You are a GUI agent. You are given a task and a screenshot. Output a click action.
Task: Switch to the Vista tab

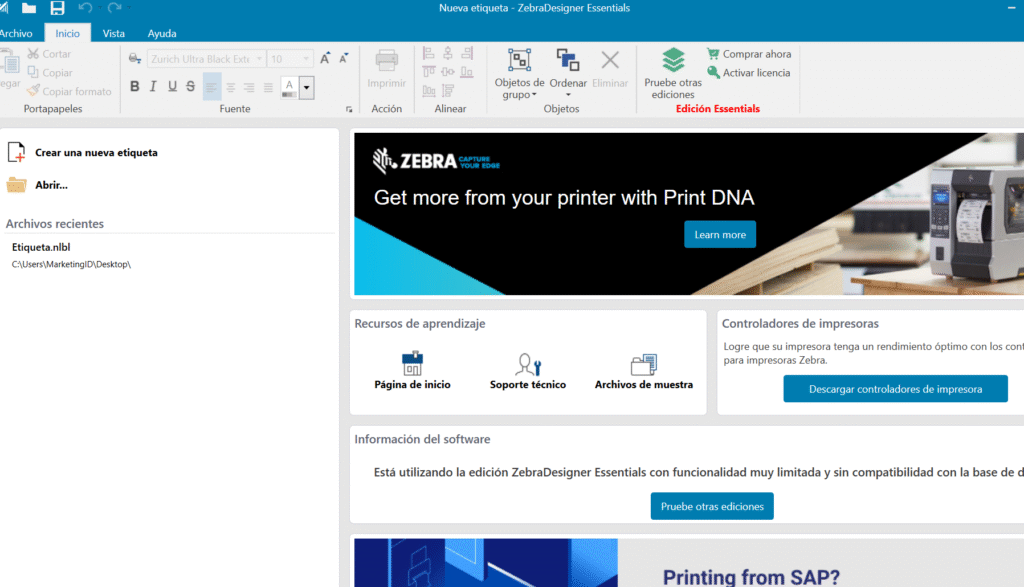pyautogui.click(x=113, y=33)
